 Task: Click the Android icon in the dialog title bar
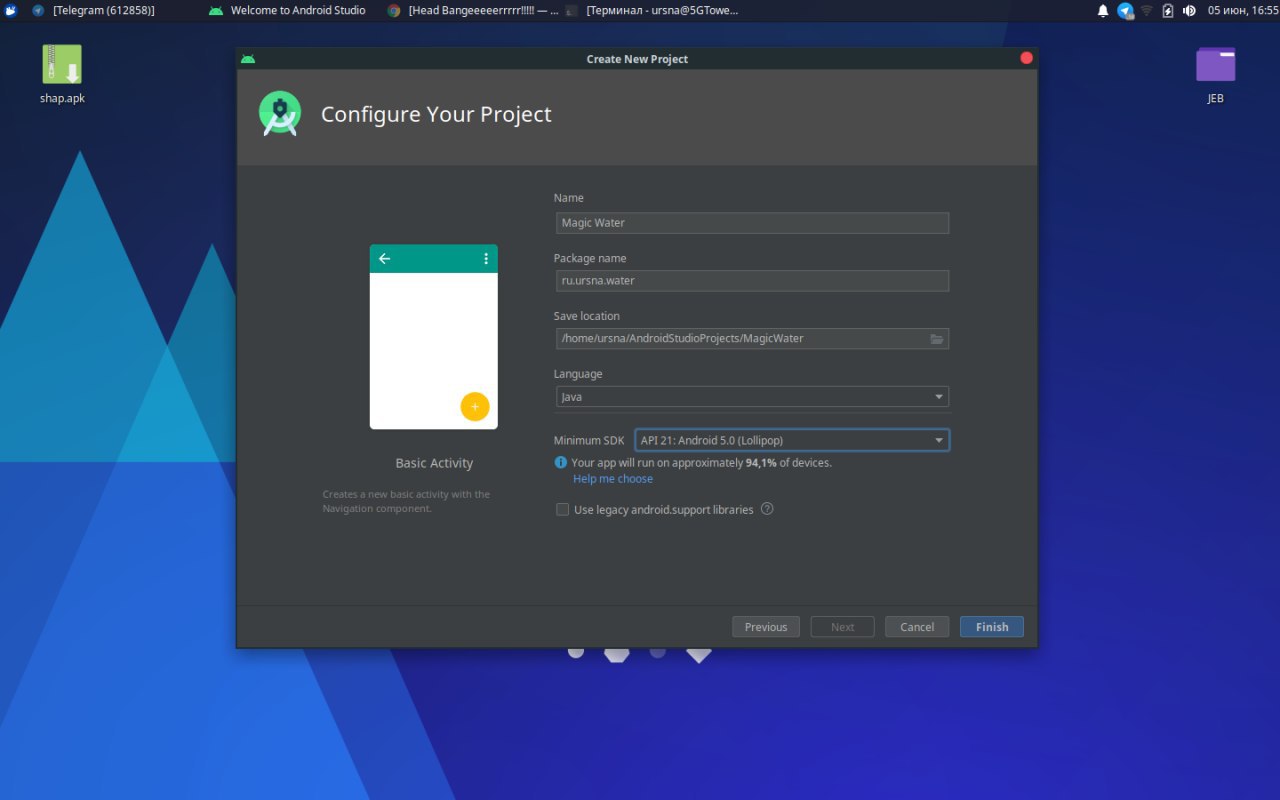point(248,59)
